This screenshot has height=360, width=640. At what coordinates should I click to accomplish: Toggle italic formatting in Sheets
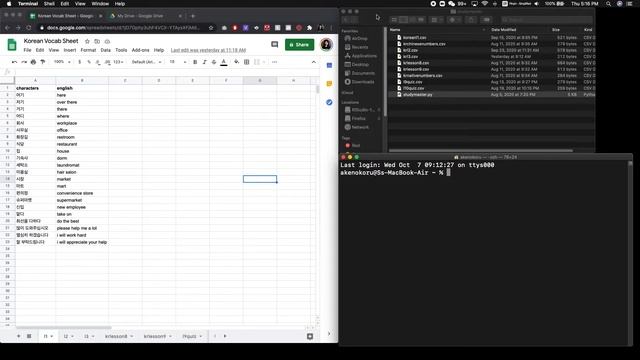[x=204, y=62]
